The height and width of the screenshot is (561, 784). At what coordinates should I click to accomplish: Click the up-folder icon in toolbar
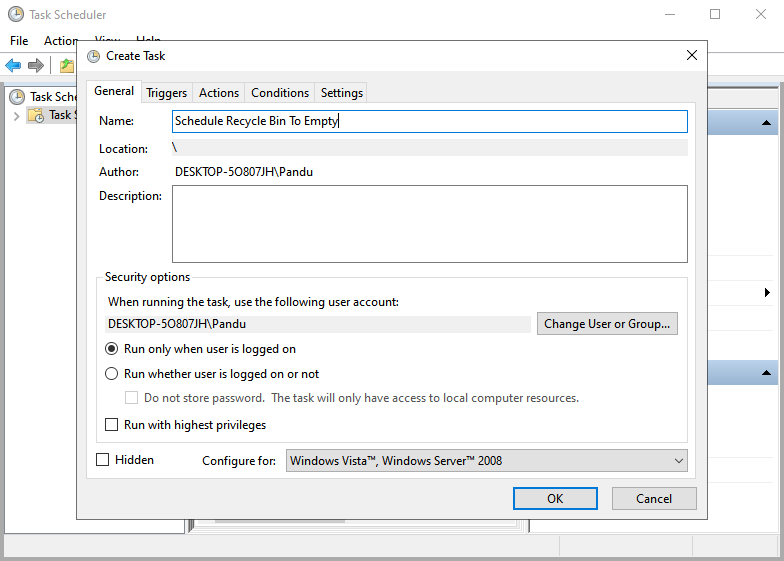(x=66, y=66)
